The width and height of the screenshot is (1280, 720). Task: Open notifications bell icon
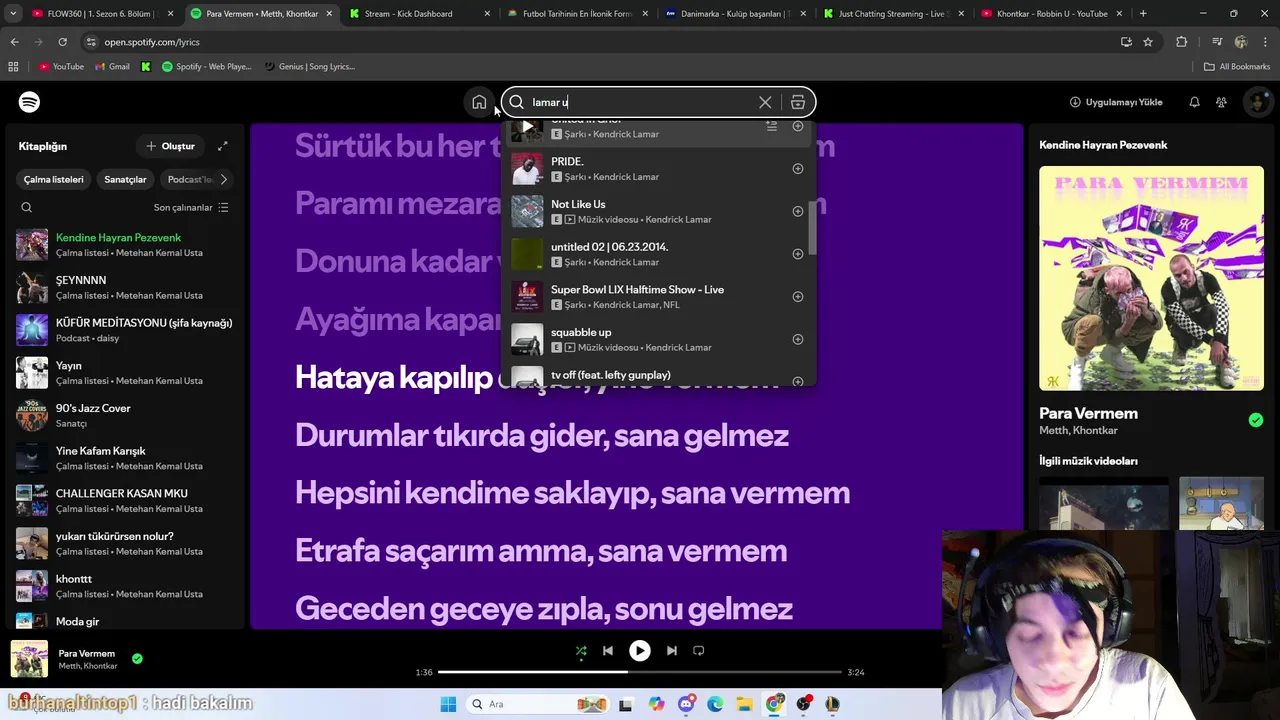coord(1194,102)
